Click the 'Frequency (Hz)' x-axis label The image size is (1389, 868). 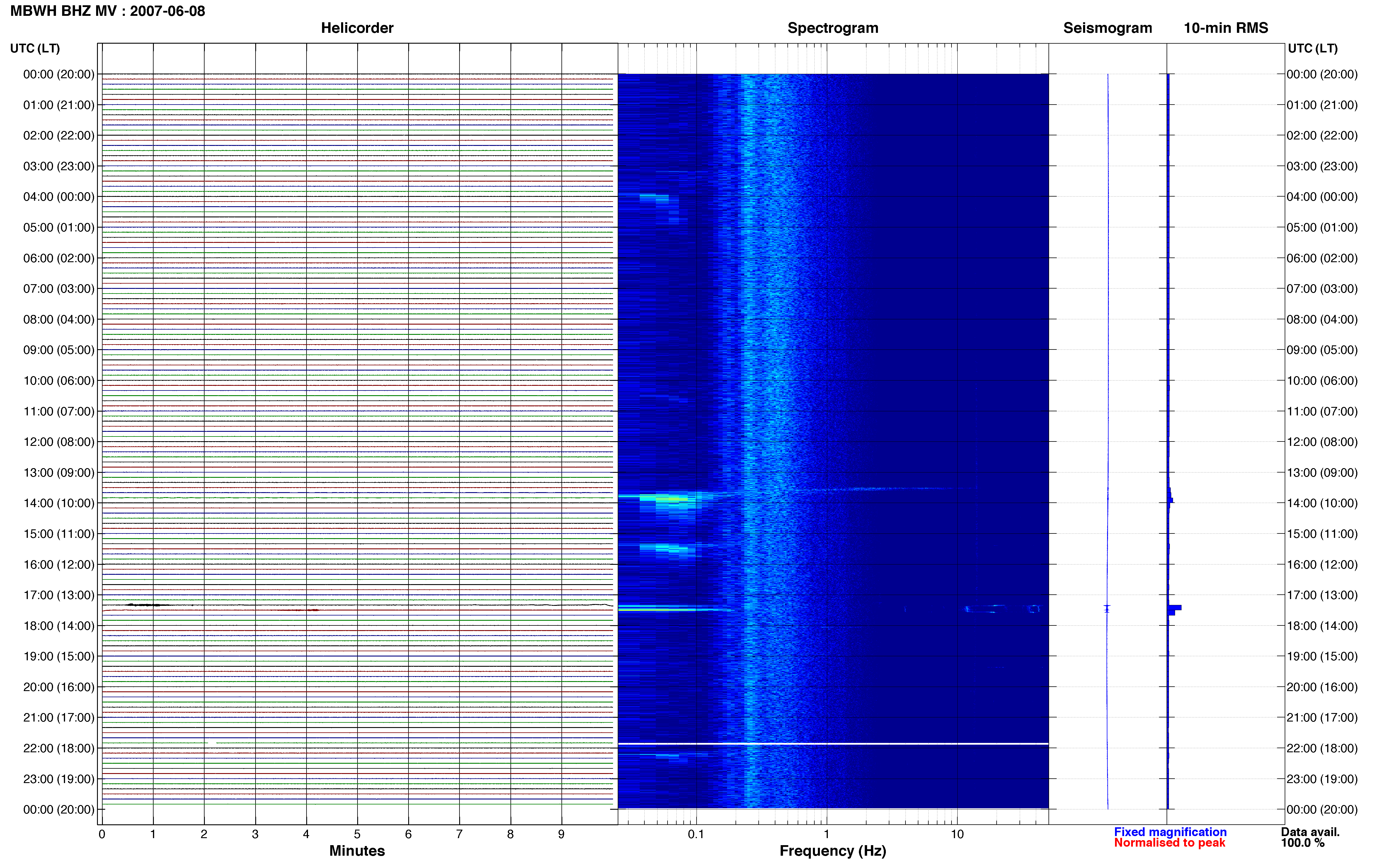point(833,851)
